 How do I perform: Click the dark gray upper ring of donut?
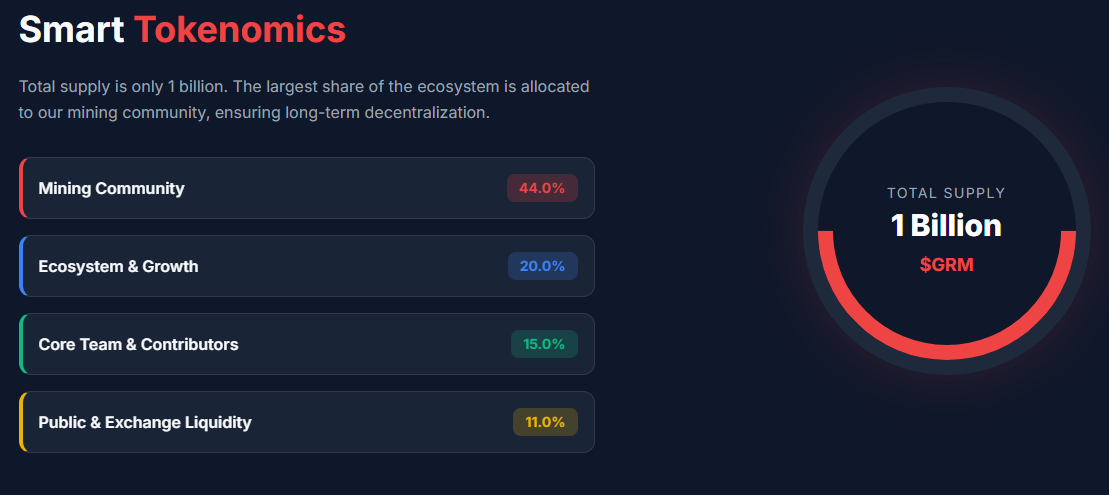[x=946, y=95]
